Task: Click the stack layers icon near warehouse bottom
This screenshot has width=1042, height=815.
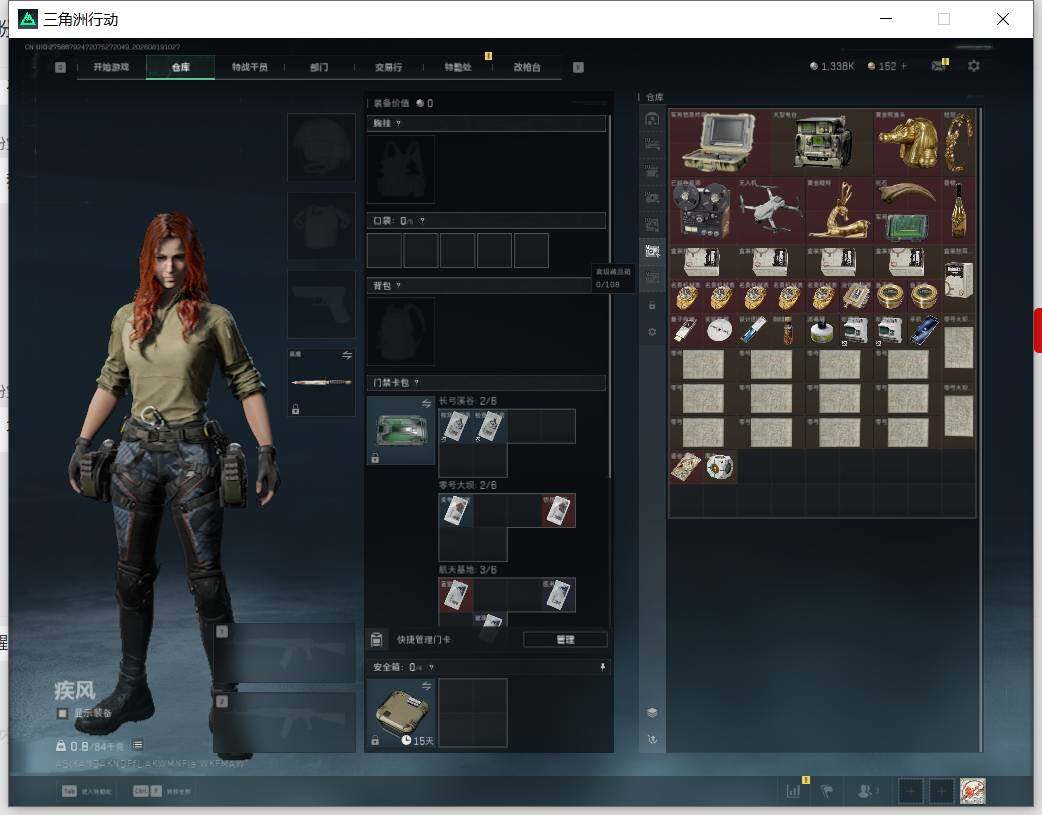Action: point(652,712)
